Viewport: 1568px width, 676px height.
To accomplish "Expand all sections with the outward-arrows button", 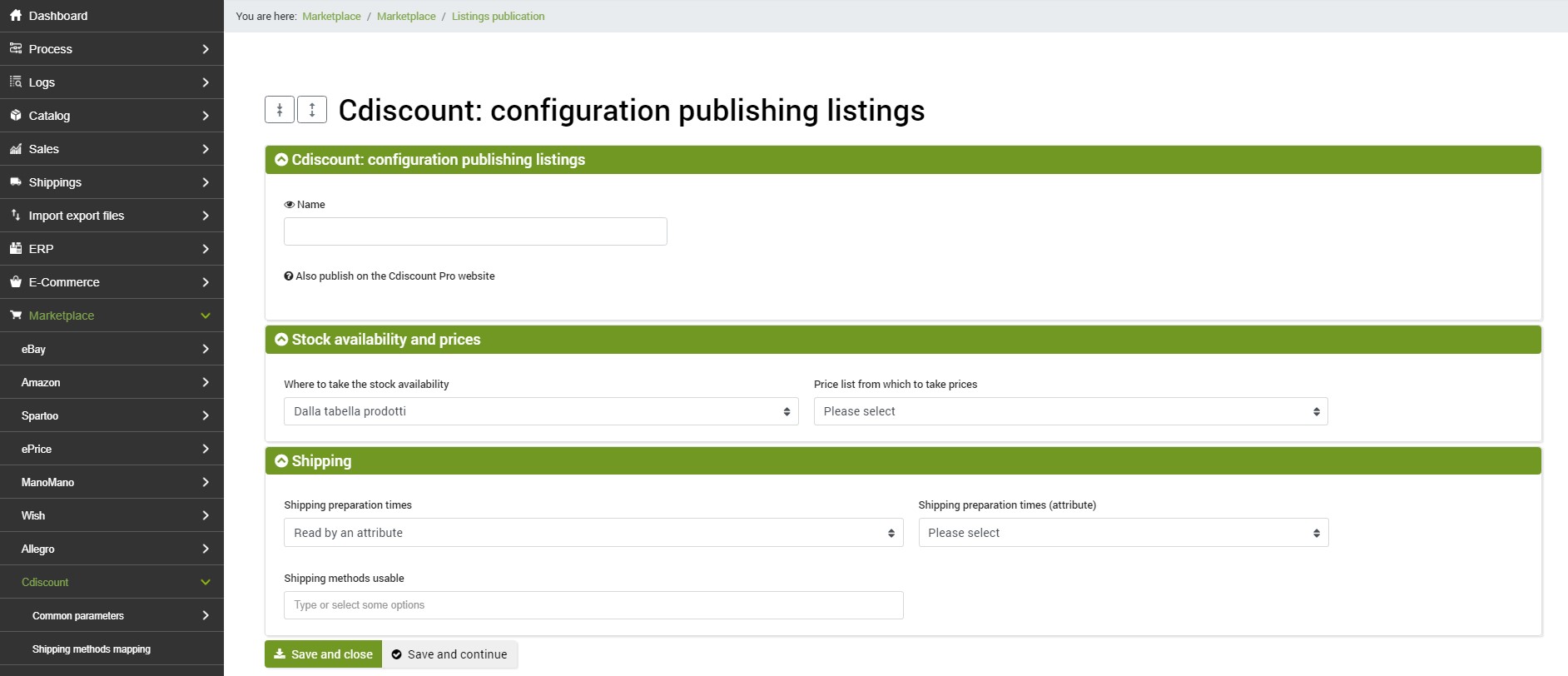I will (x=312, y=109).
